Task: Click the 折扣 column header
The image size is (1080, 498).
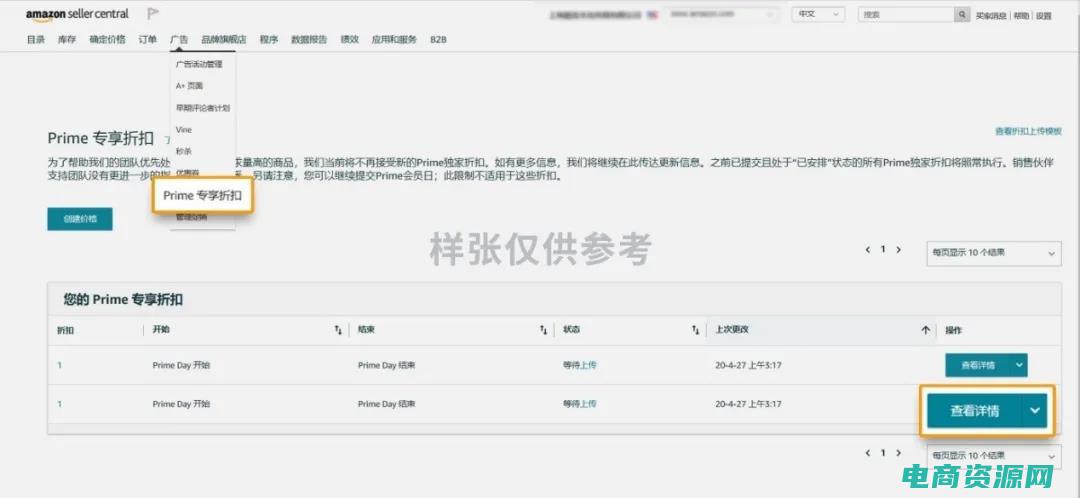Action: 65,331
